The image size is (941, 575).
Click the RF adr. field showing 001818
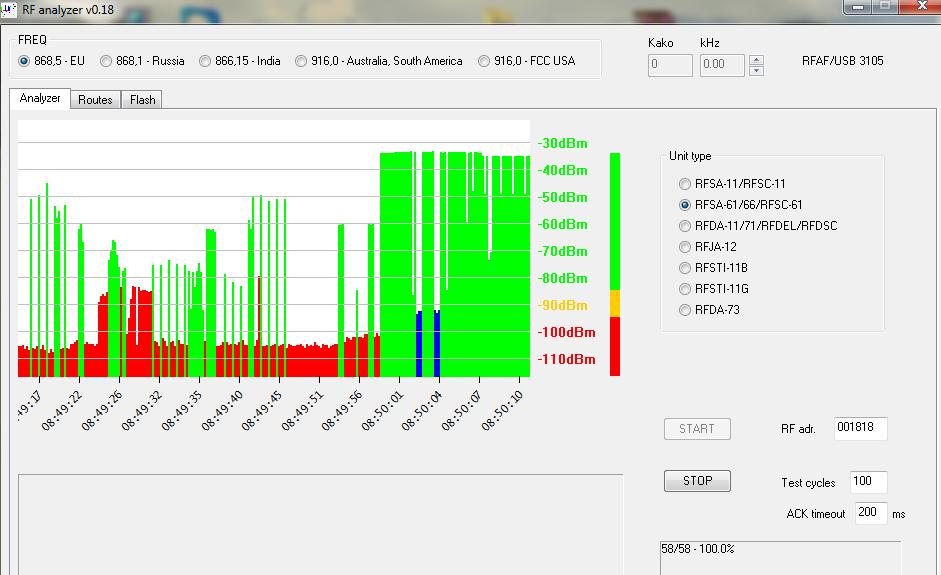pos(861,428)
